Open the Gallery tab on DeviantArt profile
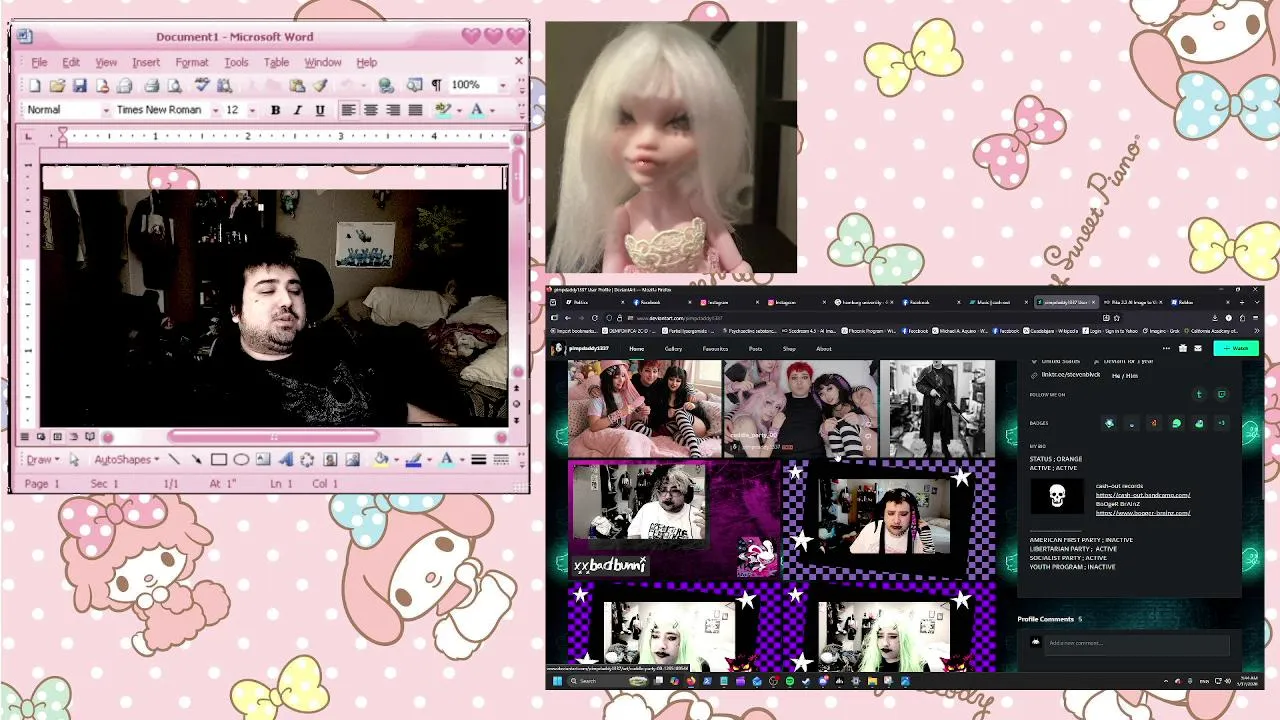Viewport: 1280px width, 720px height. coord(673,349)
